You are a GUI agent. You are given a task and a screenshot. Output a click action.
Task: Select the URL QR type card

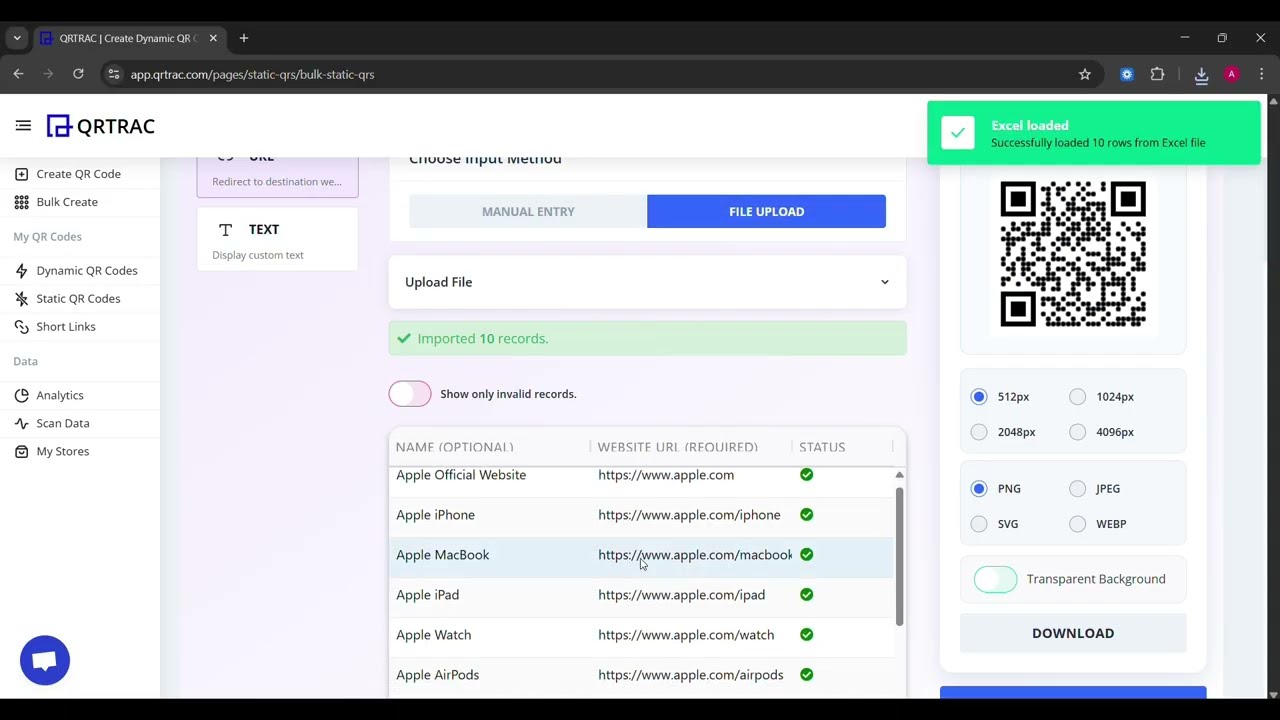(x=278, y=176)
